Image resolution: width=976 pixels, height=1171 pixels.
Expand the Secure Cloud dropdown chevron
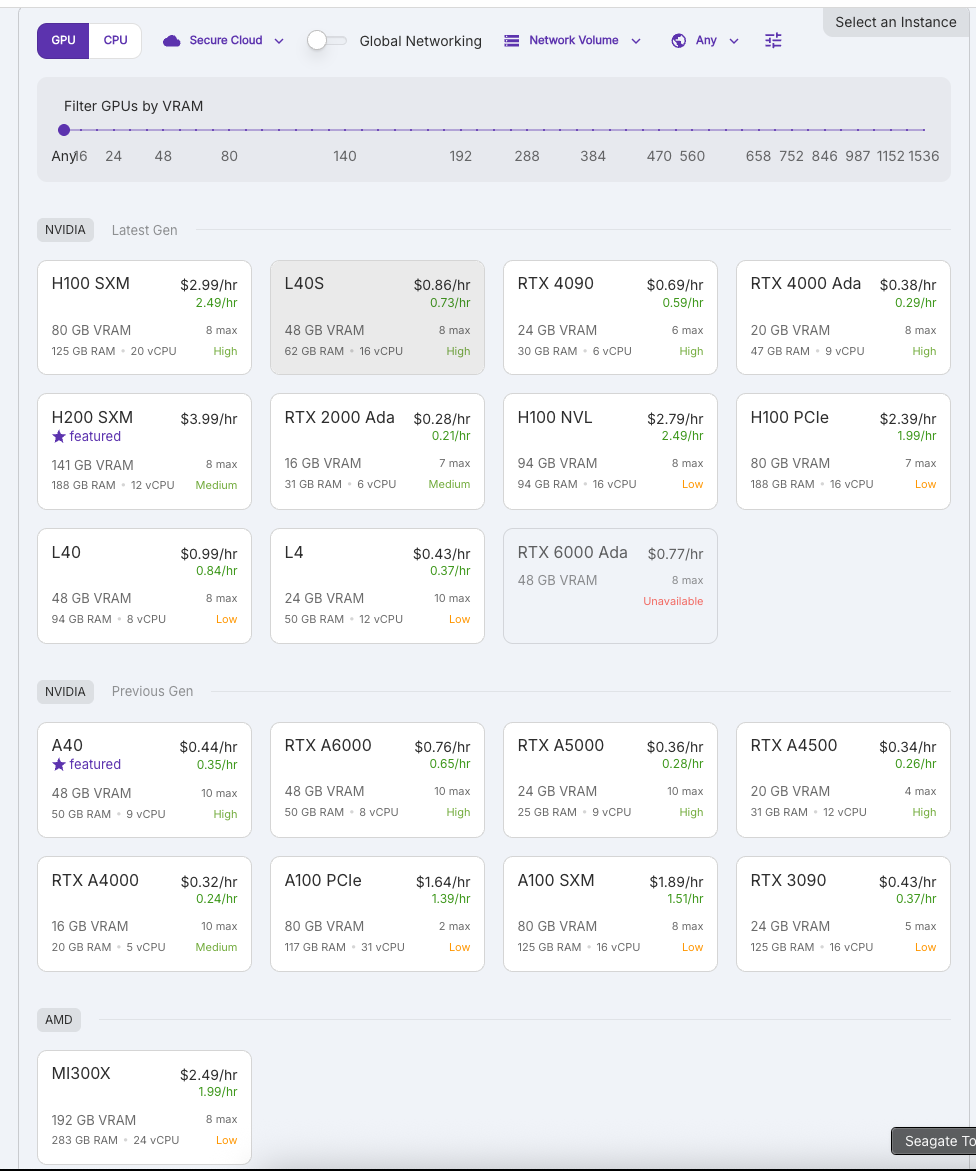tap(279, 41)
